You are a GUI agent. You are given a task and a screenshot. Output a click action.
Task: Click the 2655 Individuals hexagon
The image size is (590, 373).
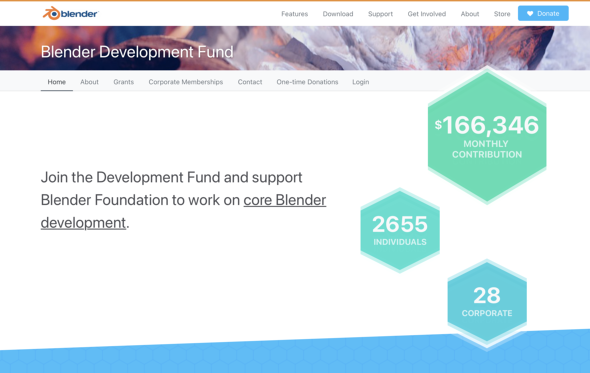coord(400,230)
